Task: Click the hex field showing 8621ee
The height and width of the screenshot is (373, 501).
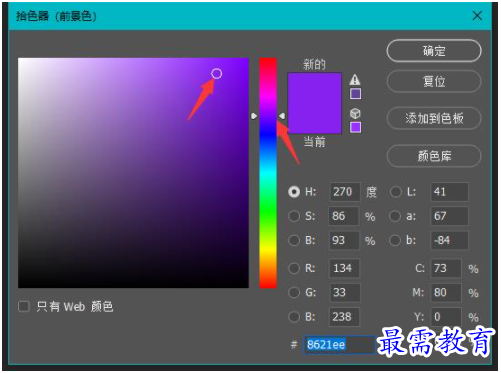Action: click(339, 344)
